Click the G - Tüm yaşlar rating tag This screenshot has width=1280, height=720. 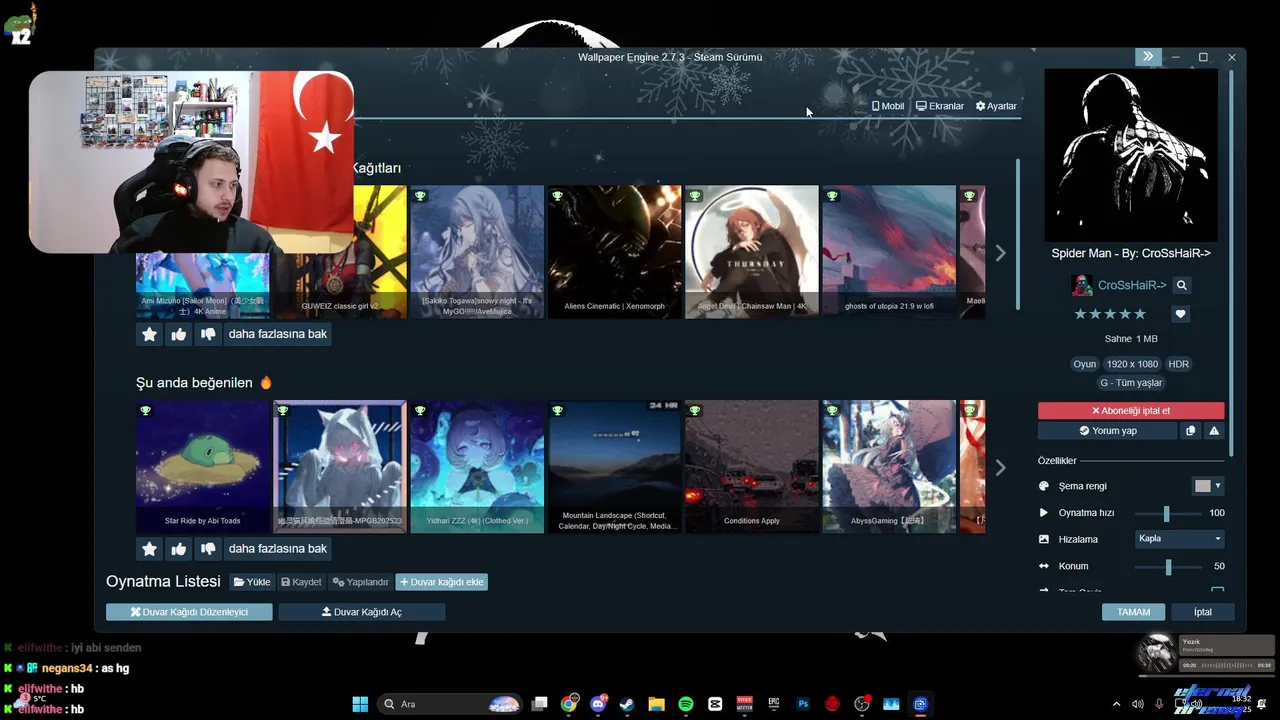click(x=1131, y=383)
